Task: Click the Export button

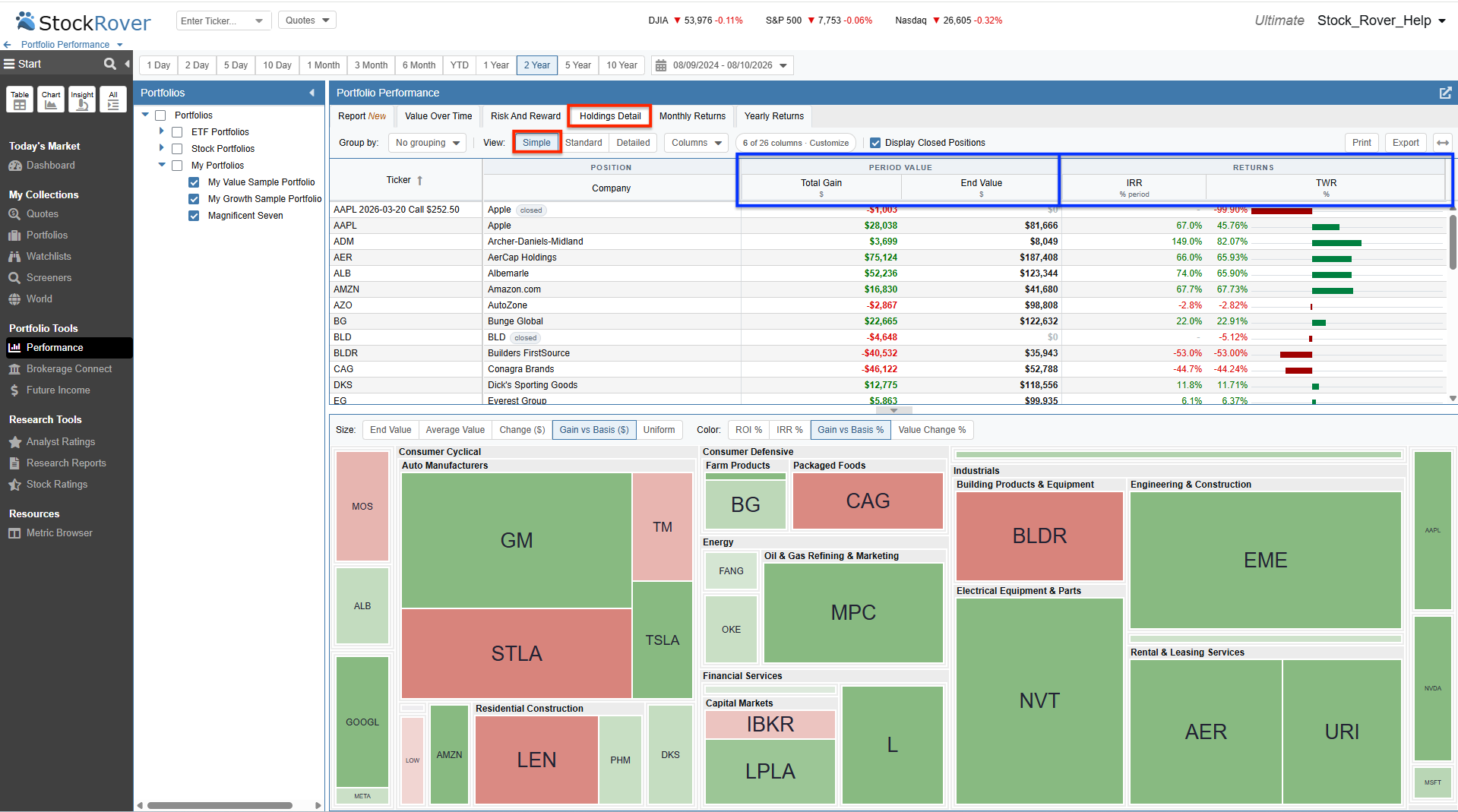Action: [1406, 143]
